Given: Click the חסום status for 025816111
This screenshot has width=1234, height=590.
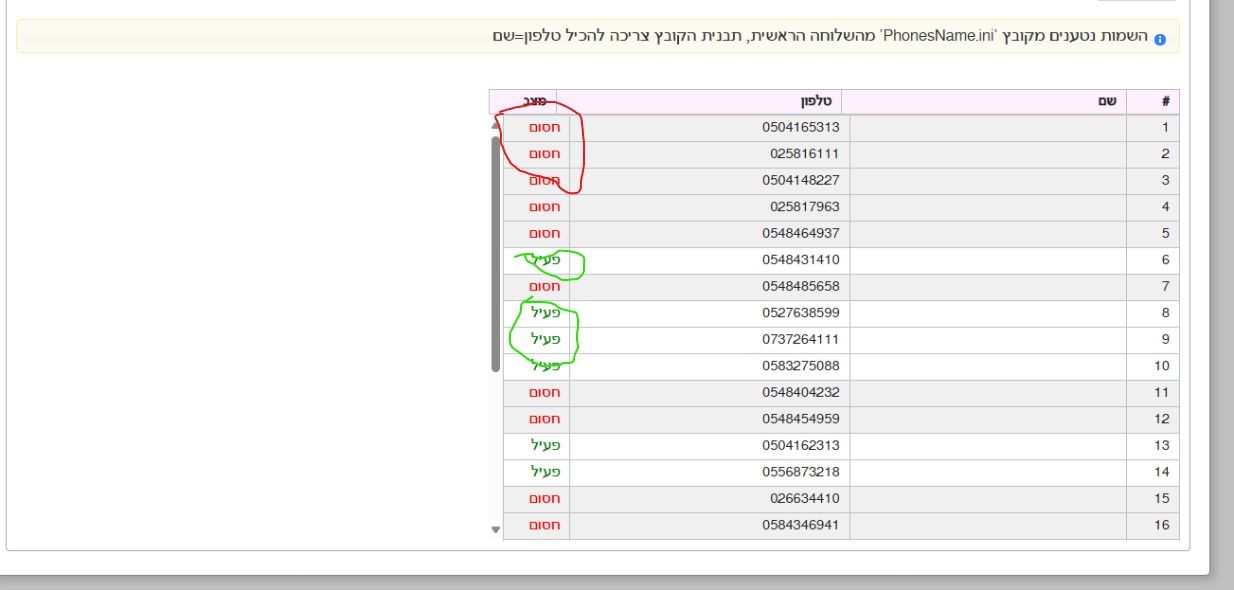Looking at the screenshot, I should (543, 155).
